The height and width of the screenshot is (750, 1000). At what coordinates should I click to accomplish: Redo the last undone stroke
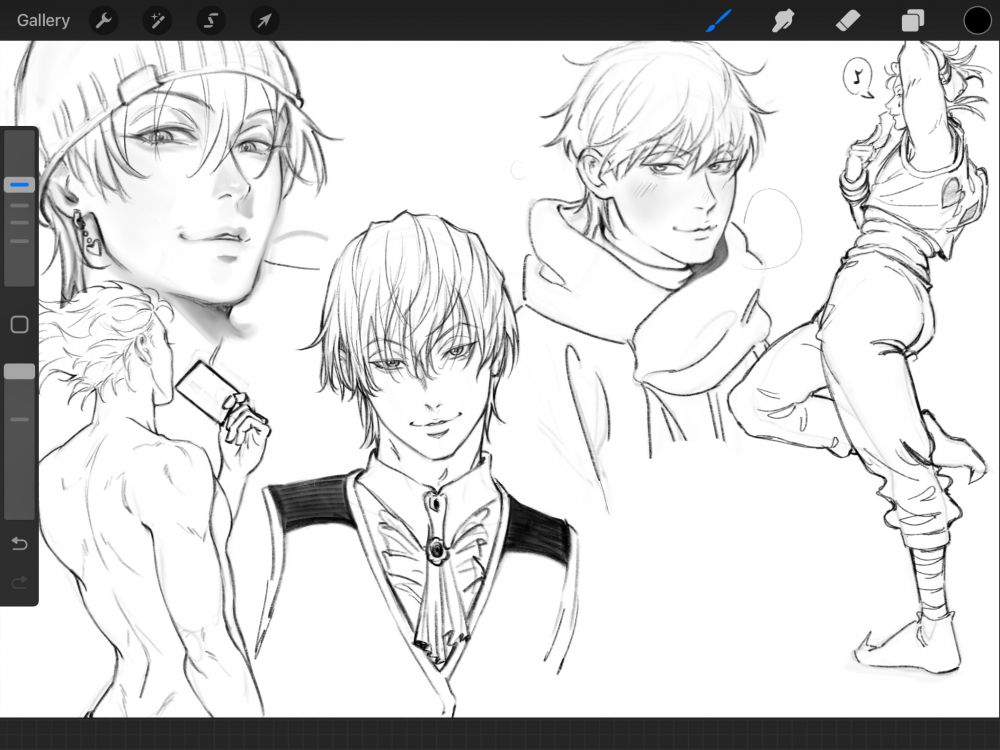[x=20, y=582]
